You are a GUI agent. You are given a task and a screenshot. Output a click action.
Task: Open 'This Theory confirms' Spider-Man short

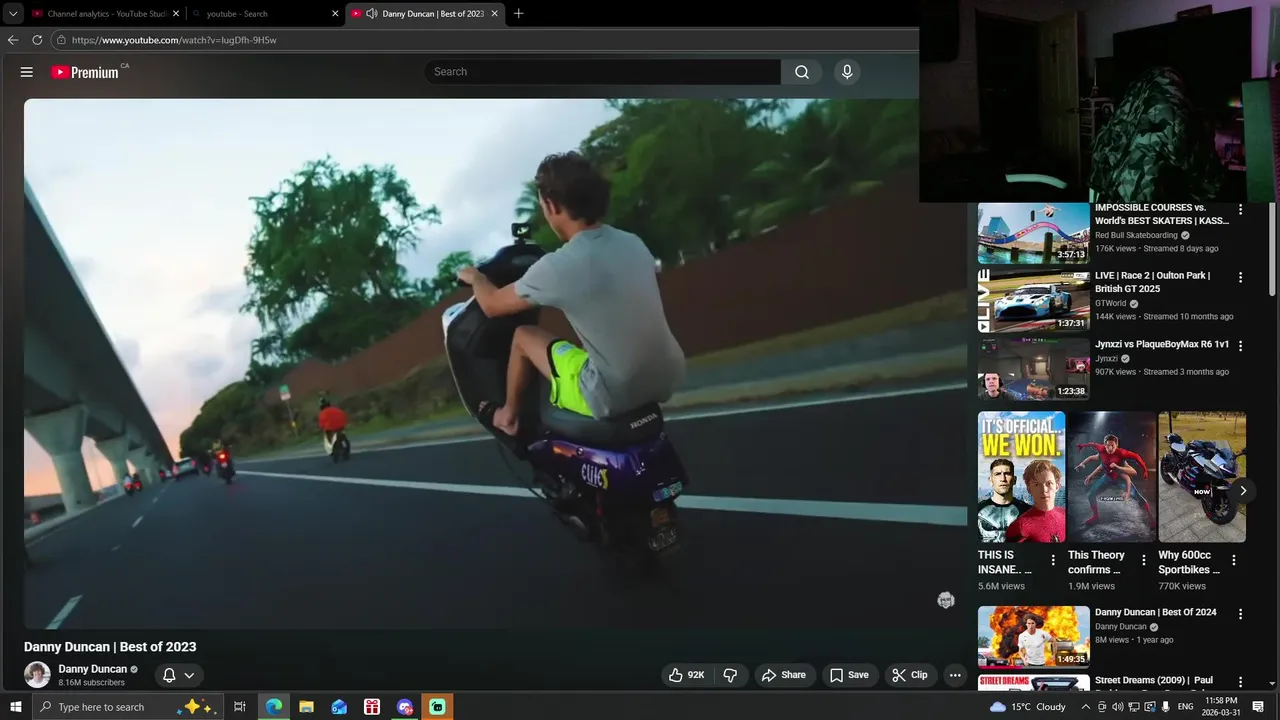point(1111,477)
